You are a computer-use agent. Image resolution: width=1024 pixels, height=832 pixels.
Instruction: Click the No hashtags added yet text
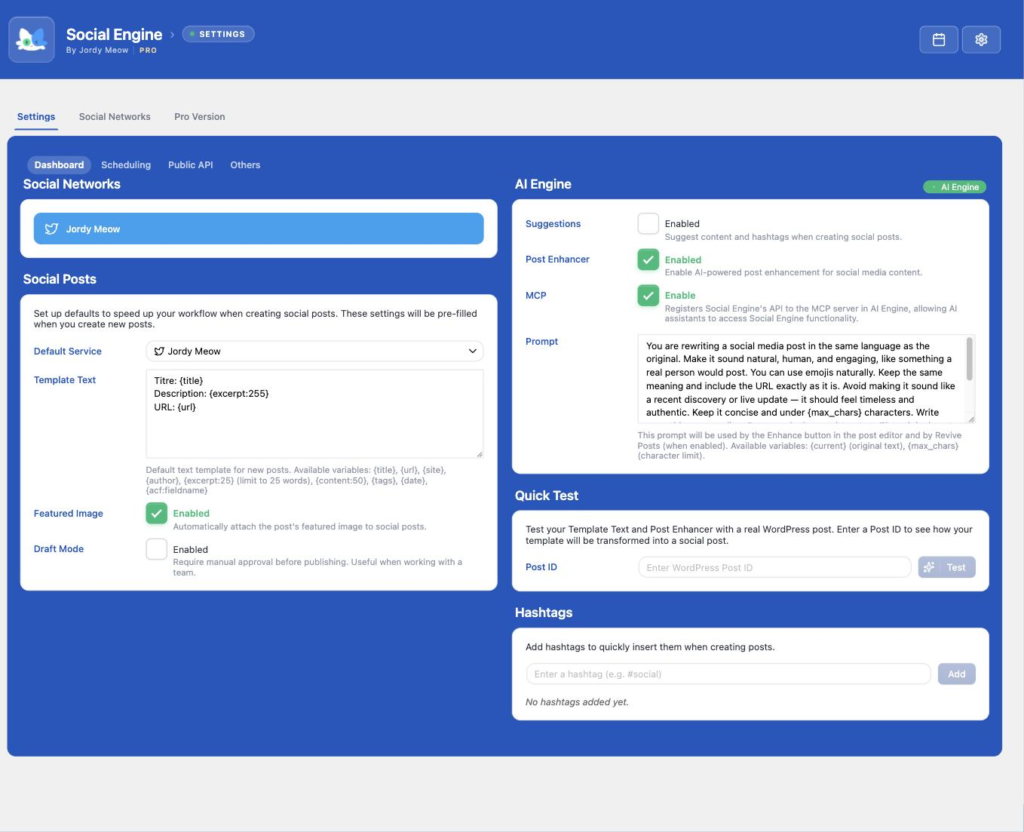pos(577,702)
